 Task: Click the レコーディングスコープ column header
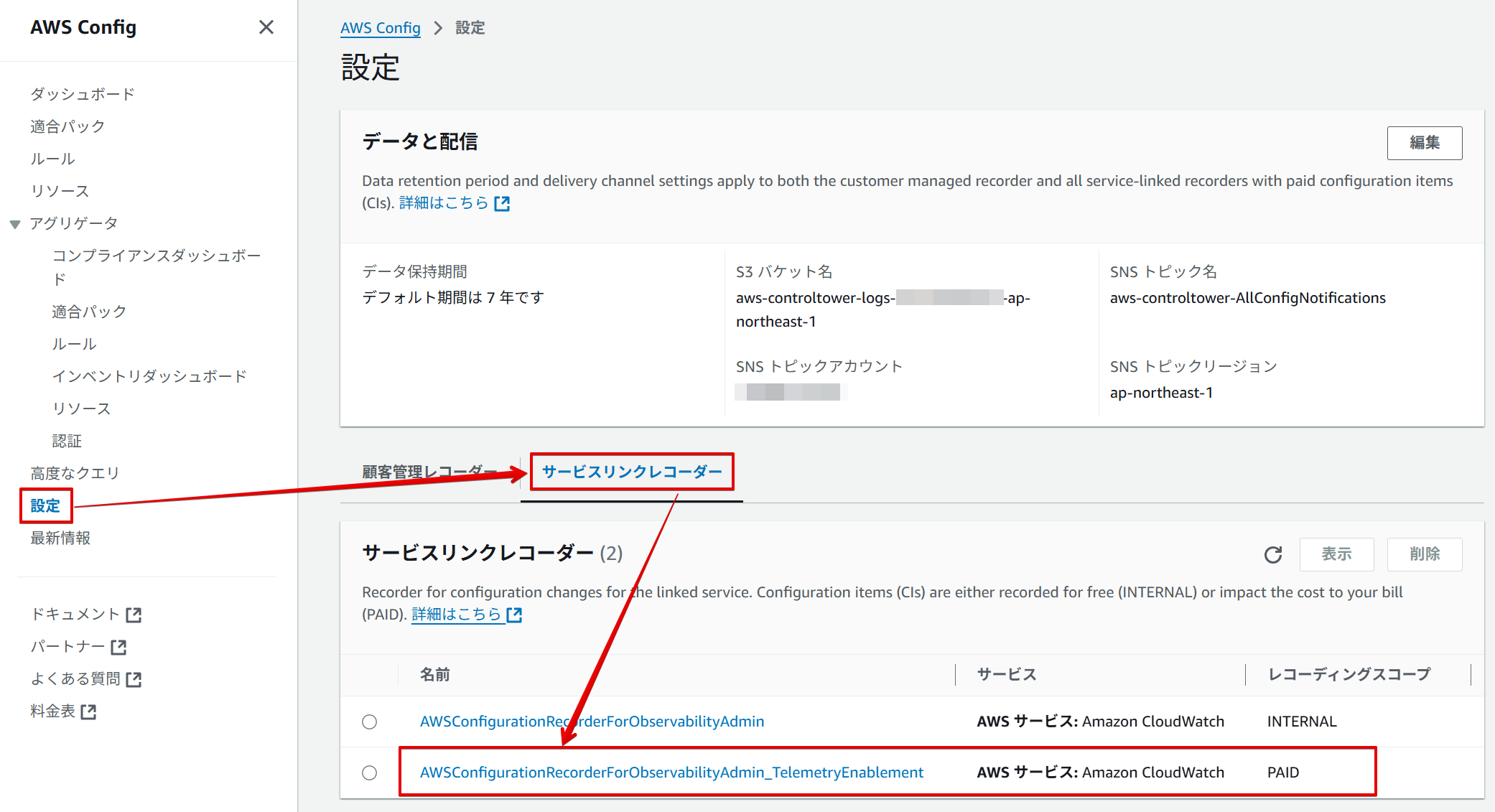coord(1349,675)
